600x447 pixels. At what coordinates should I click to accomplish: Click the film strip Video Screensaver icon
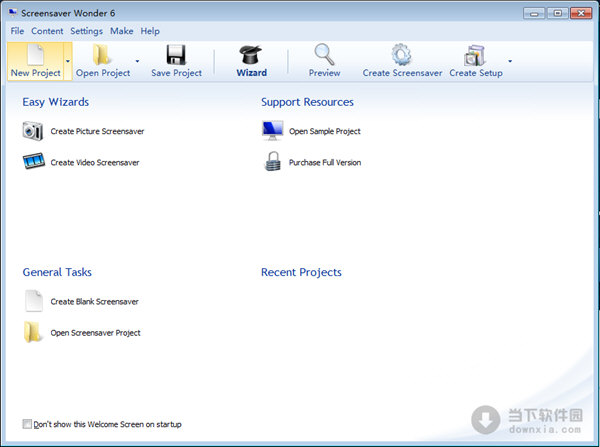(x=34, y=161)
